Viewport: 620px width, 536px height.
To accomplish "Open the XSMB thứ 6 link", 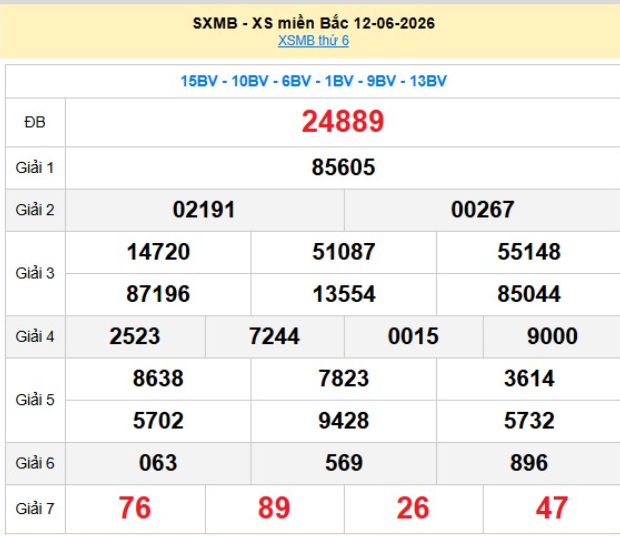I will [313, 40].
